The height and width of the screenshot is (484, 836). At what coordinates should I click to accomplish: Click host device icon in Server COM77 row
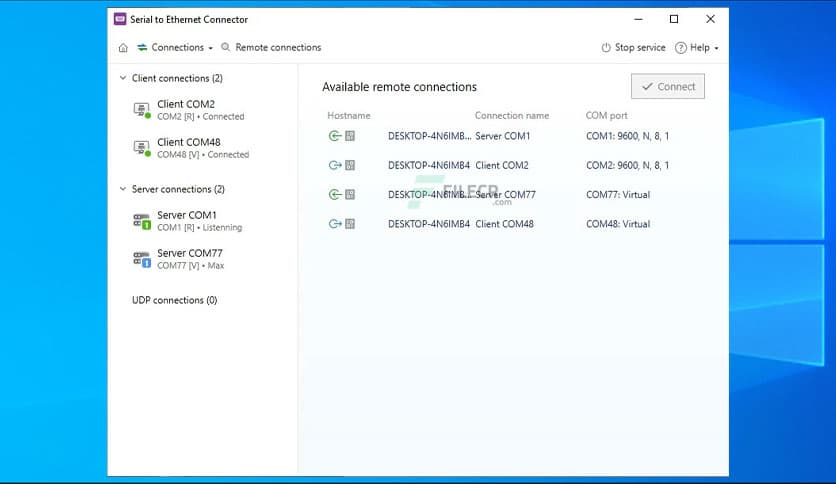click(350, 195)
